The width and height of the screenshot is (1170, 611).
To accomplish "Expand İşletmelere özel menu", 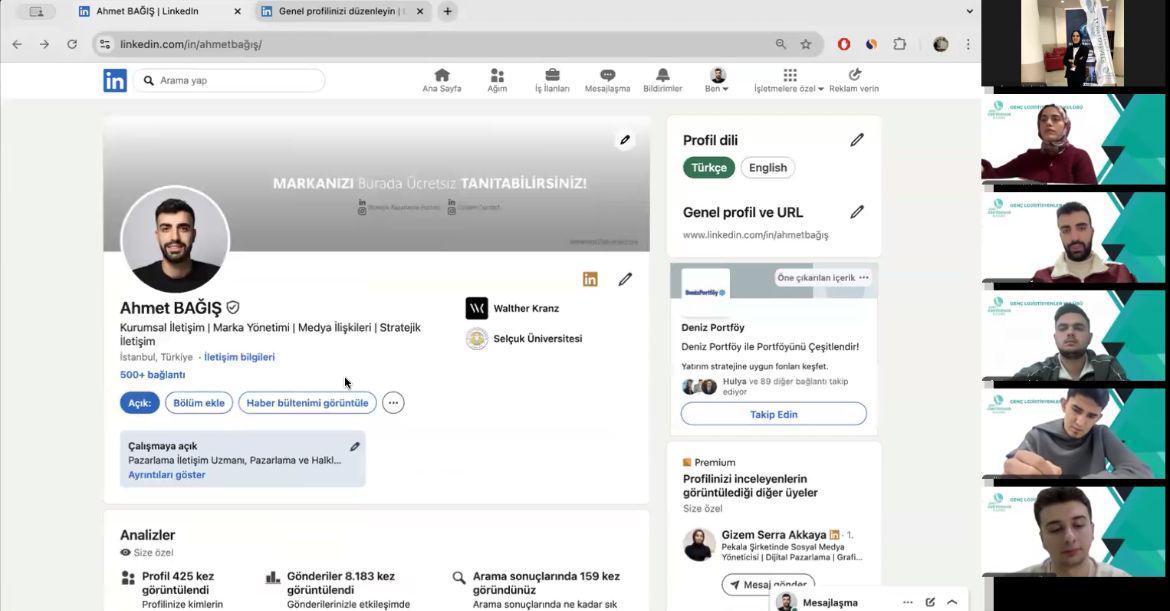I will [789, 81].
